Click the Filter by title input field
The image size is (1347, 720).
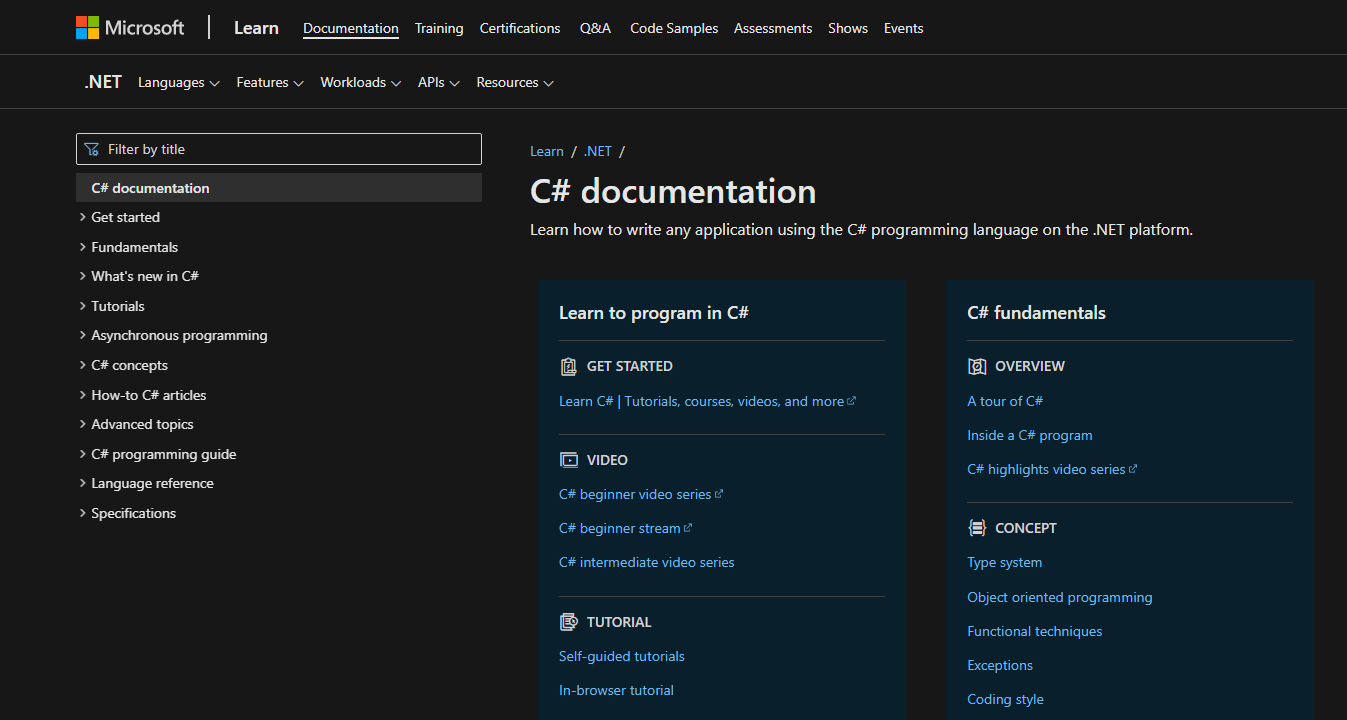coord(290,149)
